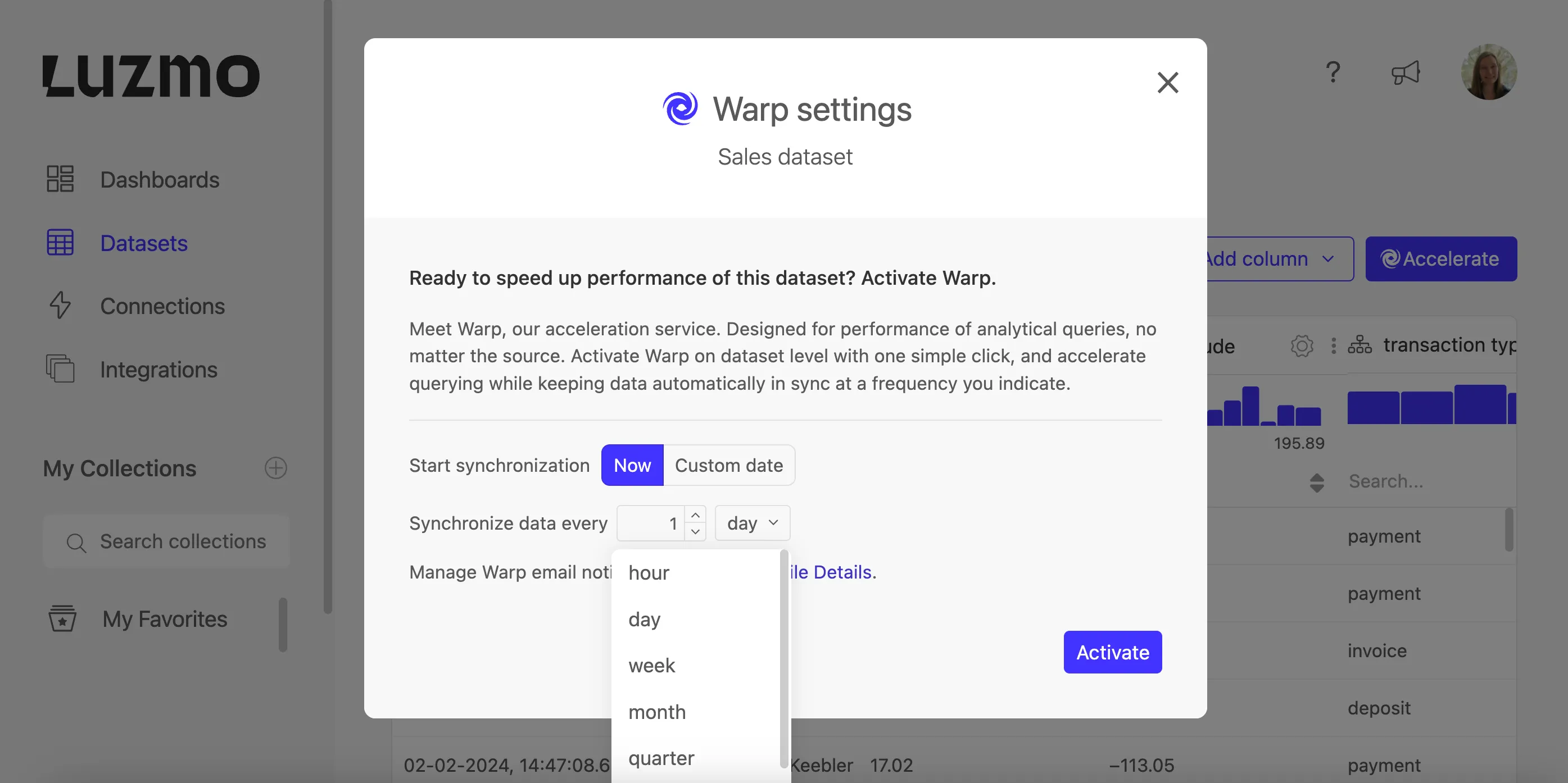The height and width of the screenshot is (783, 1568).
Task: Open announcements megaphone icon
Action: click(1406, 73)
